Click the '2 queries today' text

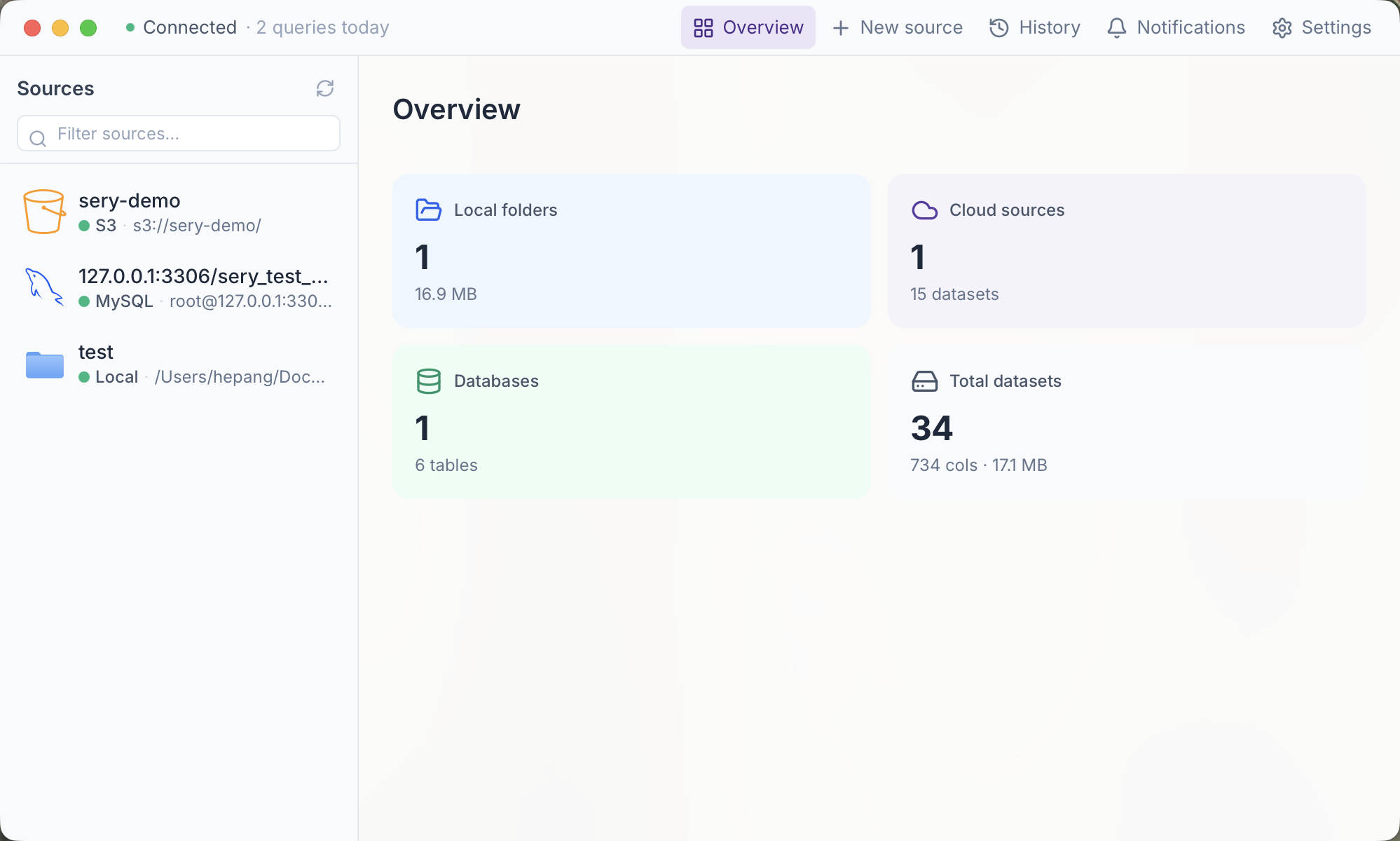pyautogui.click(x=322, y=27)
